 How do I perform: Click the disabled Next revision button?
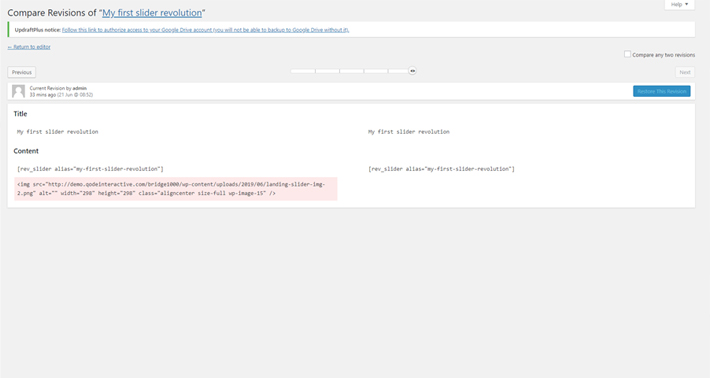(x=685, y=72)
